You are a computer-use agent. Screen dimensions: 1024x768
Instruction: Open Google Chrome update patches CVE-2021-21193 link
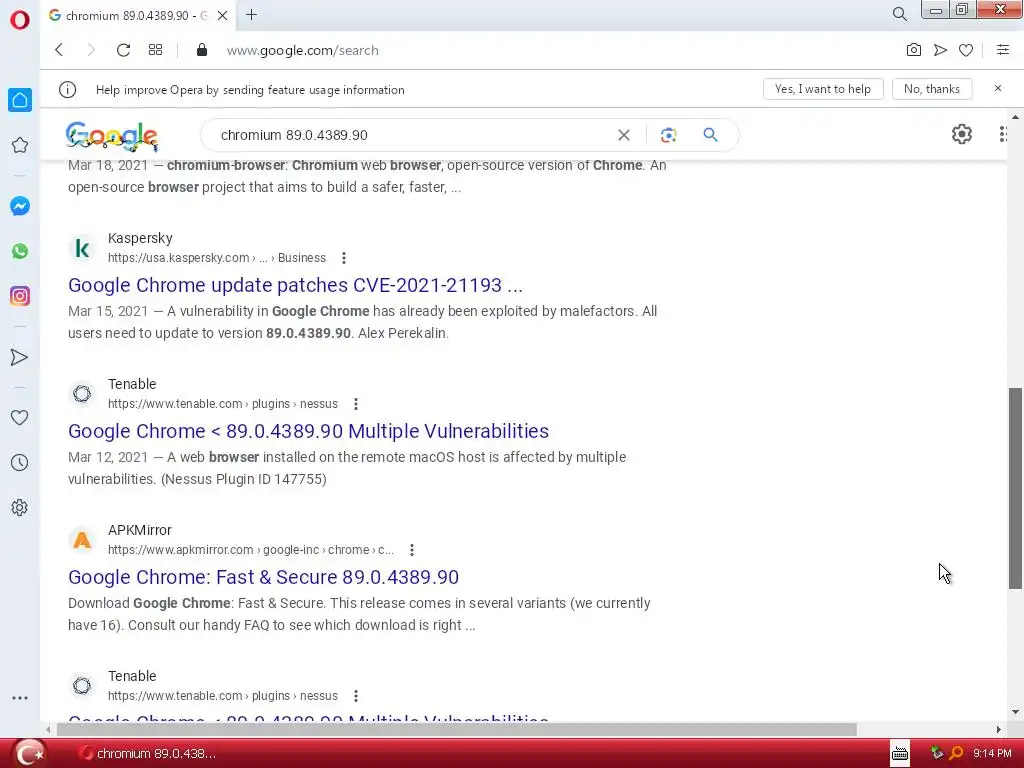point(295,285)
